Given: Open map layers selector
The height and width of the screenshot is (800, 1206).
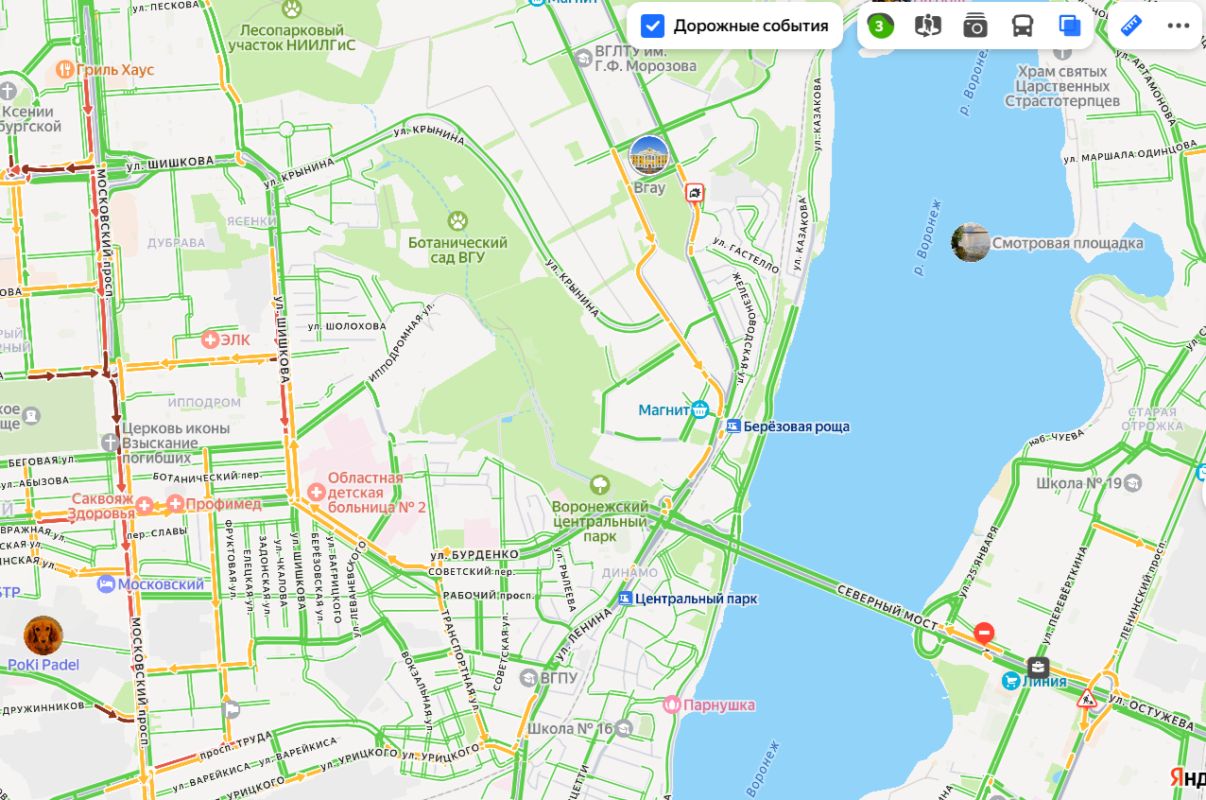Looking at the screenshot, I should [1070, 26].
